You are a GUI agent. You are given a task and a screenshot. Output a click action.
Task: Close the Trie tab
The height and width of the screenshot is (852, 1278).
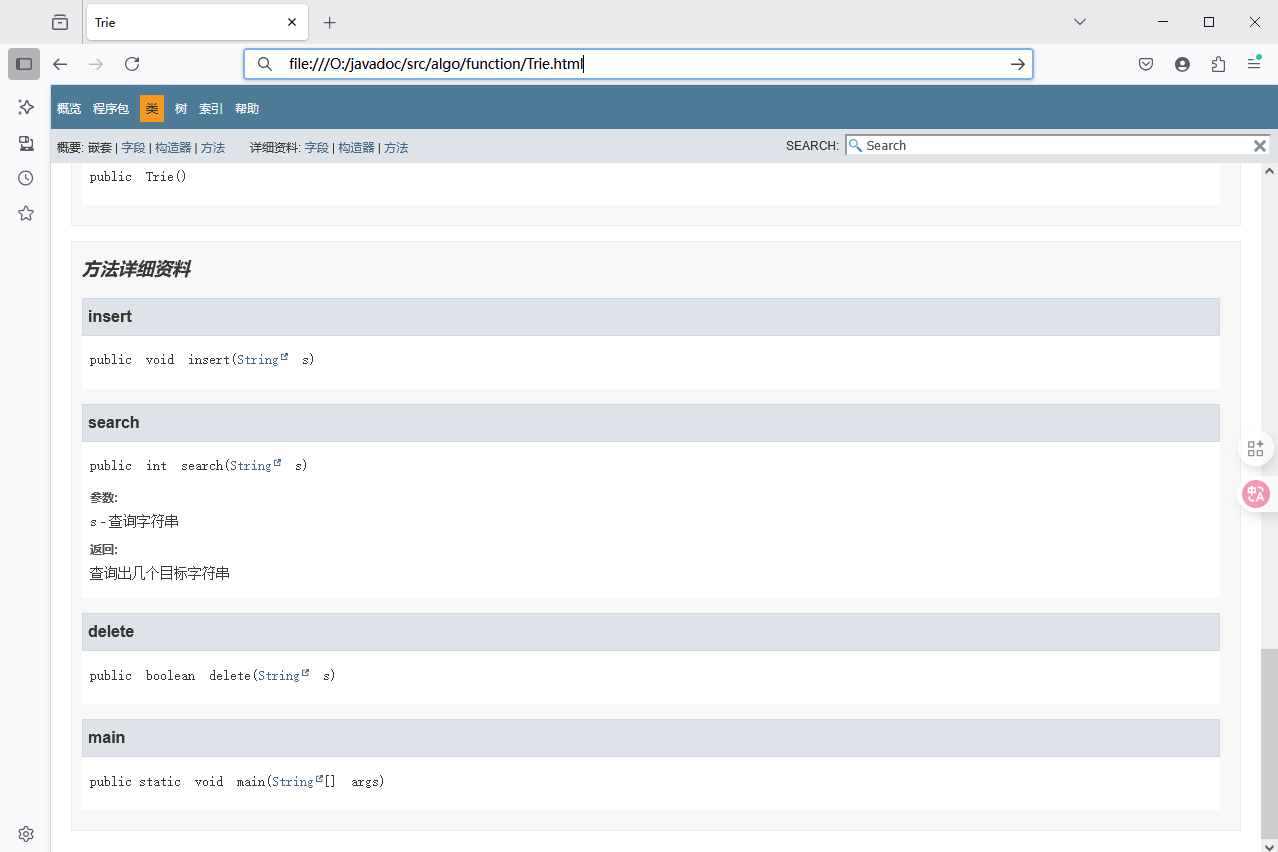(x=292, y=22)
